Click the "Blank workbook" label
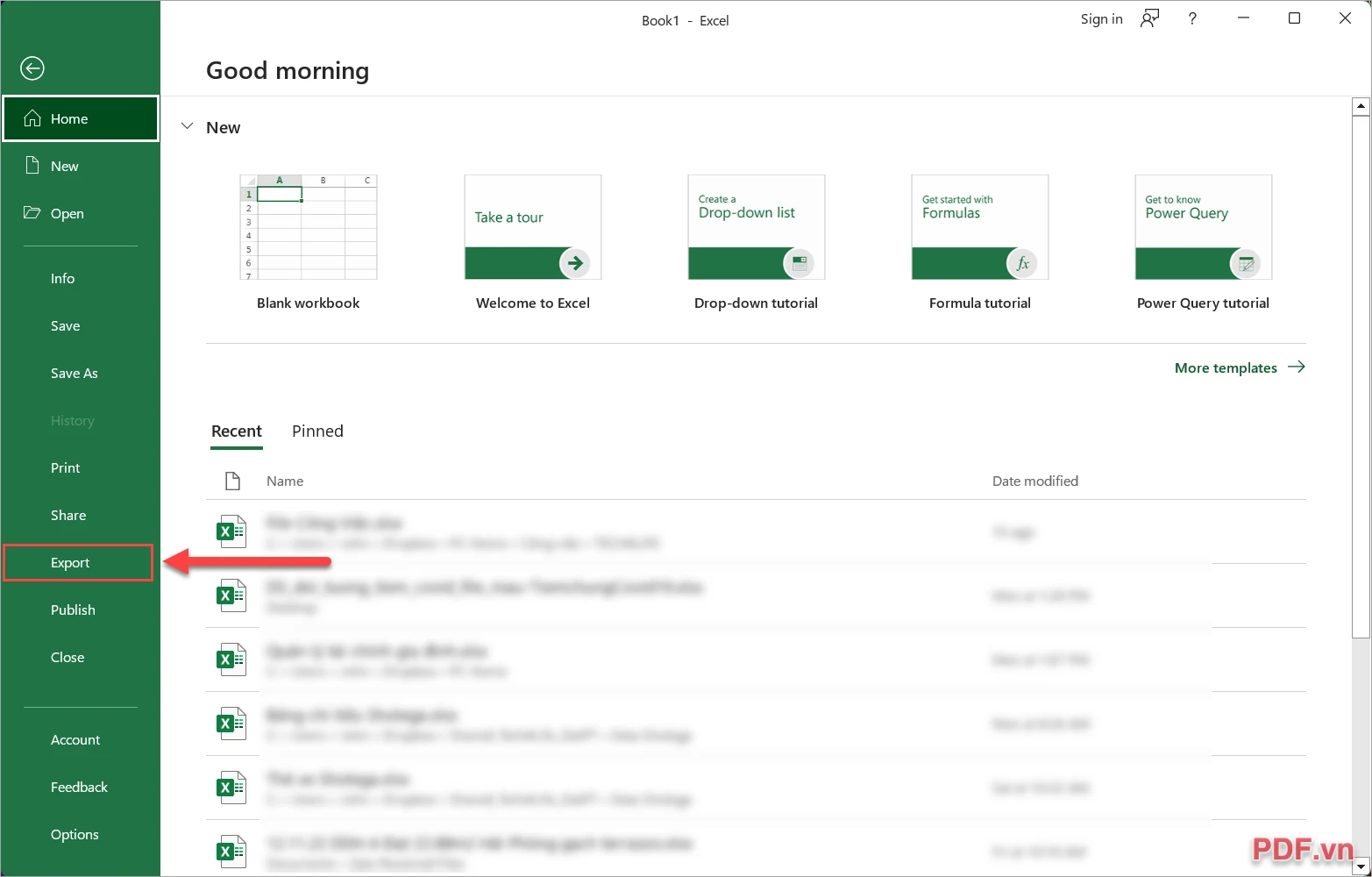This screenshot has height=877, width=1372. [309, 303]
